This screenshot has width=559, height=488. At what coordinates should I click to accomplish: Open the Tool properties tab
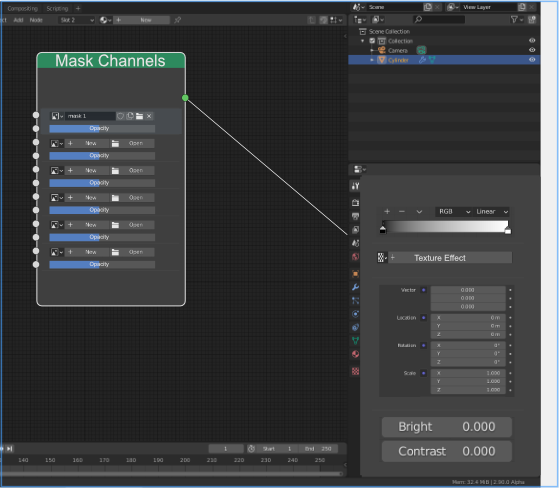(355, 186)
